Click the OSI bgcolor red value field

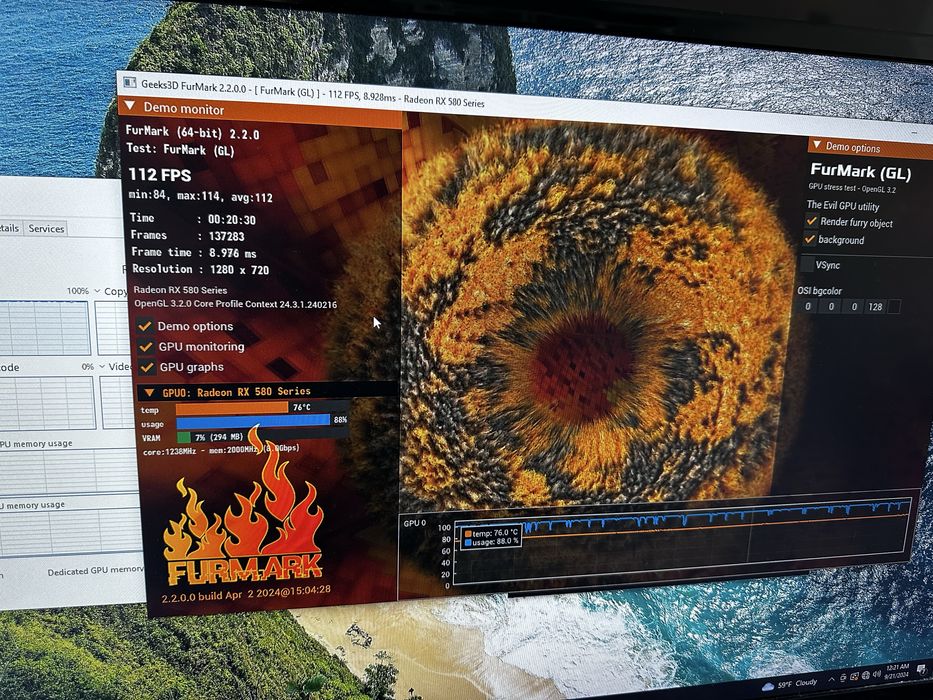tap(807, 306)
